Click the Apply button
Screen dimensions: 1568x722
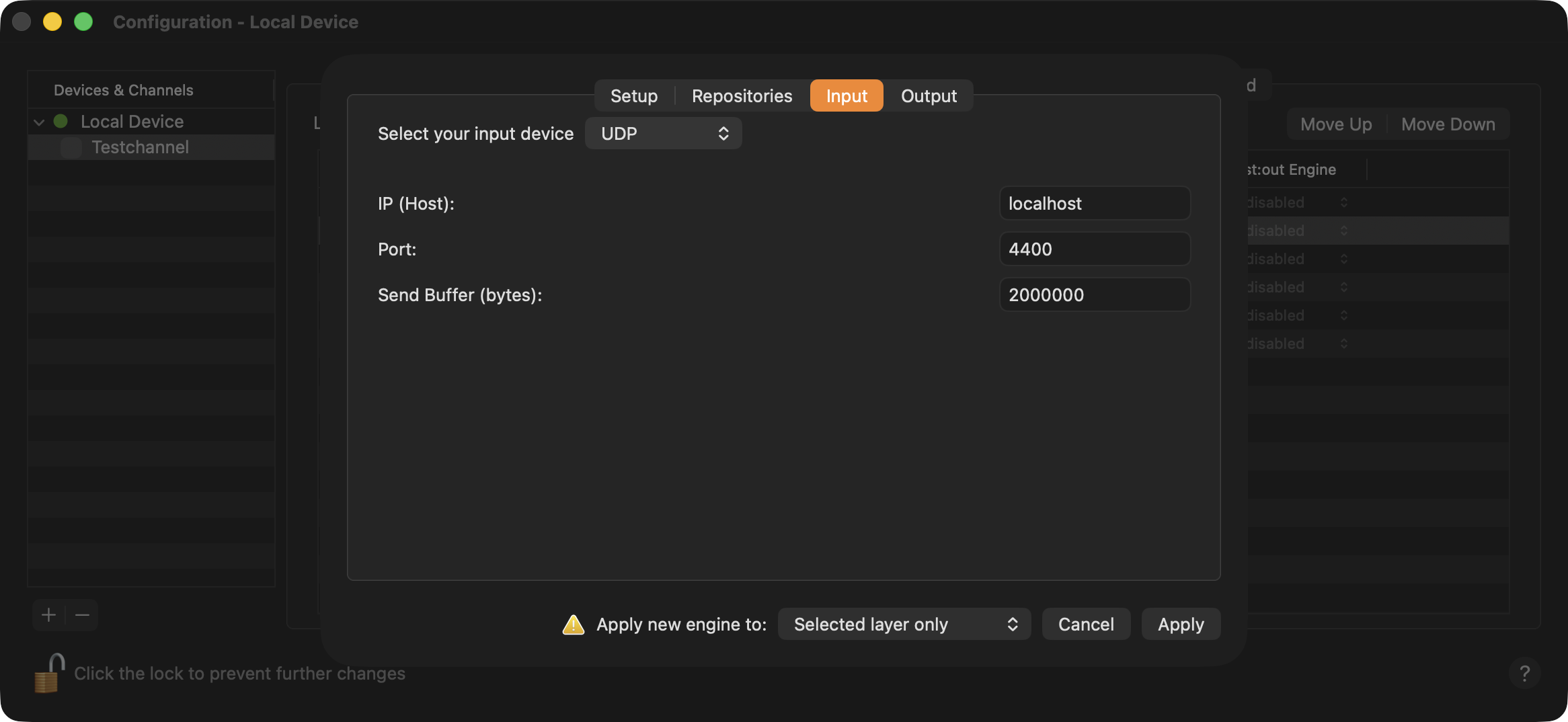click(x=1181, y=625)
